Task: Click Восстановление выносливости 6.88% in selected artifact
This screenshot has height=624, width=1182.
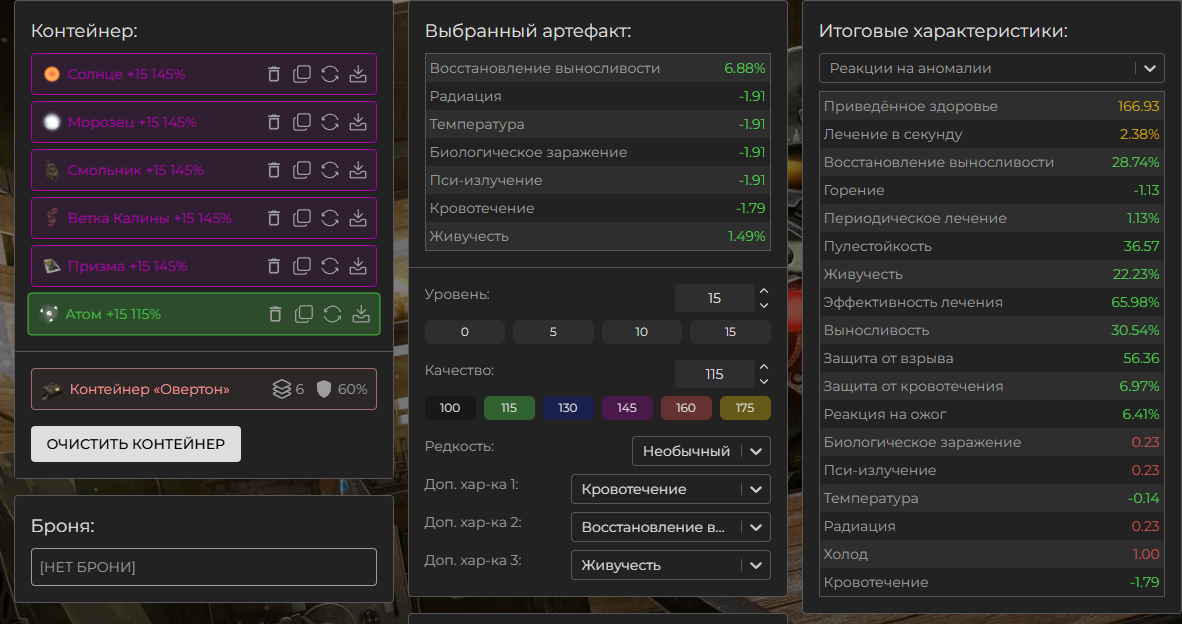Action: click(x=598, y=68)
